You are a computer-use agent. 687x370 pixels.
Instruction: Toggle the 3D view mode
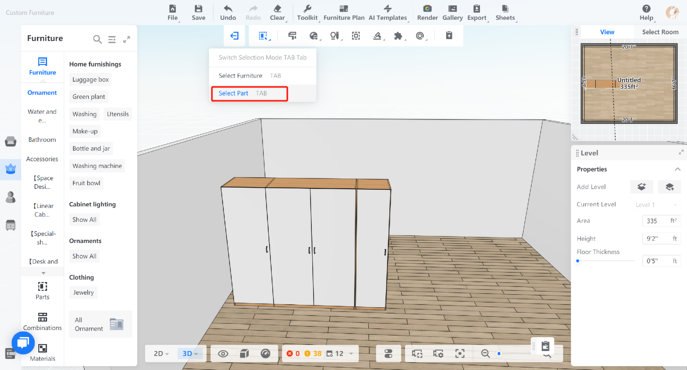click(x=190, y=353)
